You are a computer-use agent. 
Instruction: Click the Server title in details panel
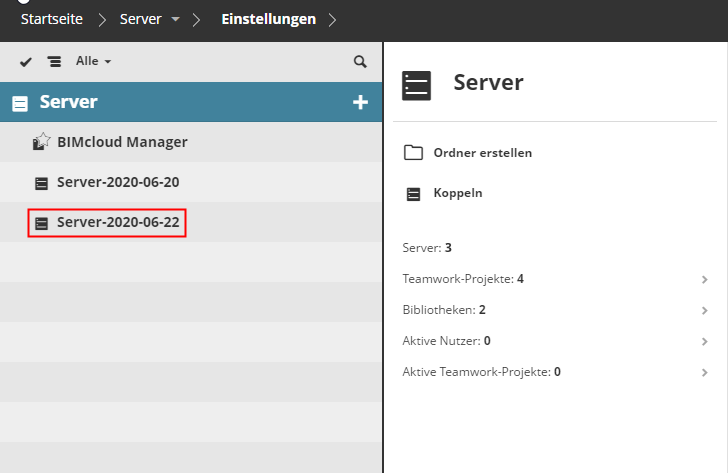click(x=488, y=83)
